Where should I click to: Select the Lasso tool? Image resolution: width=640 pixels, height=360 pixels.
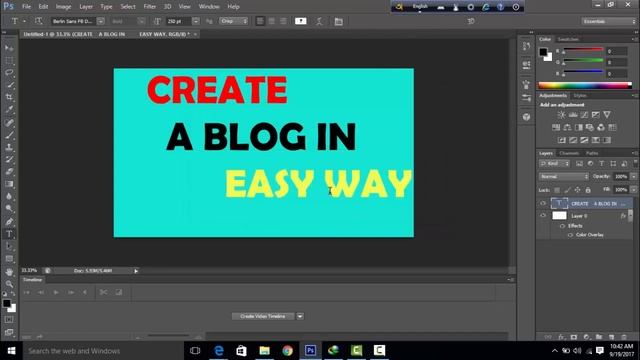[9, 73]
